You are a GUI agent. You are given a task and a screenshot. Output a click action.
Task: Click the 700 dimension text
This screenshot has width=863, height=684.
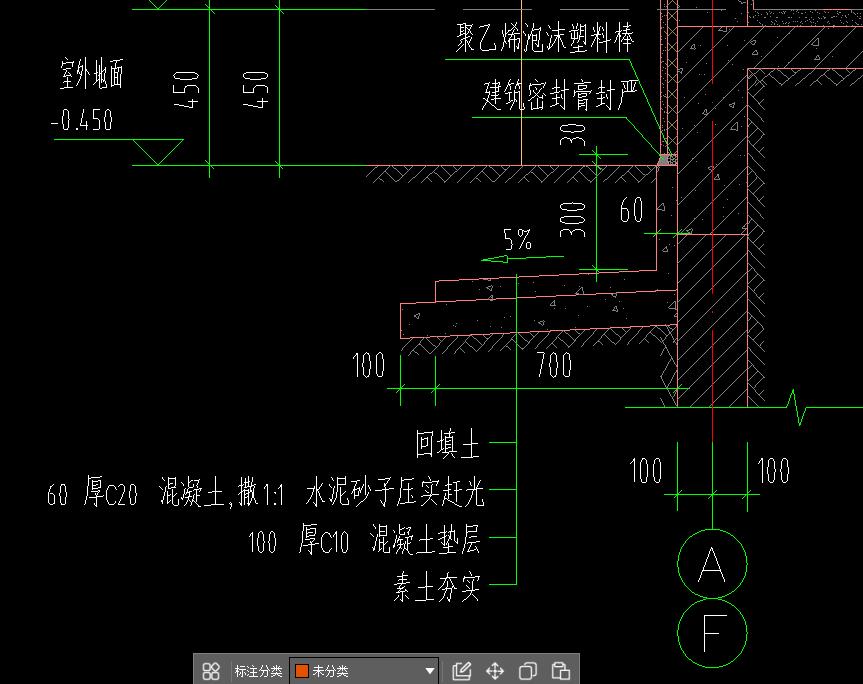(554, 365)
